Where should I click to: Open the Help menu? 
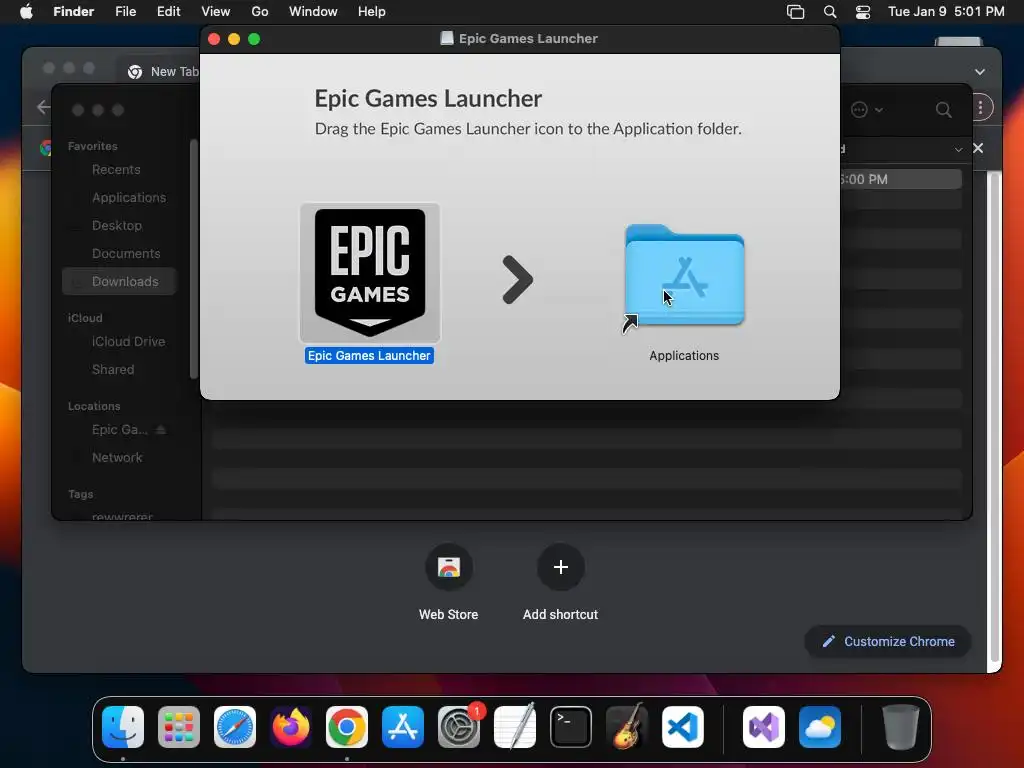pyautogui.click(x=372, y=12)
